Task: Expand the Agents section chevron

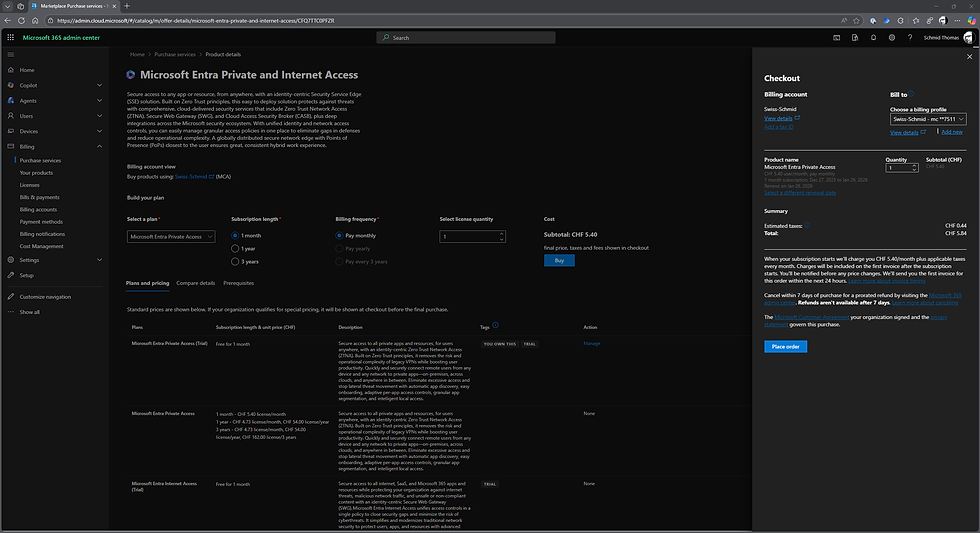Action: pyautogui.click(x=99, y=101)
